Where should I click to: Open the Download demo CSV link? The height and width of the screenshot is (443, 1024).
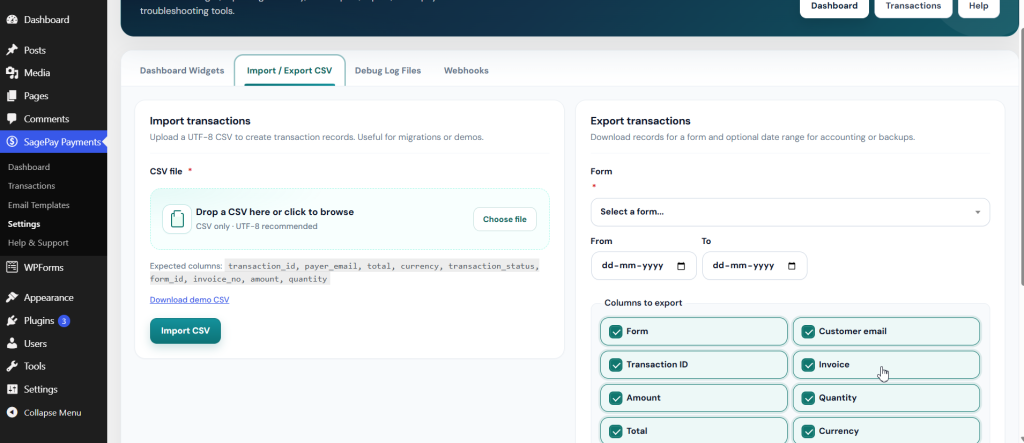189,300
